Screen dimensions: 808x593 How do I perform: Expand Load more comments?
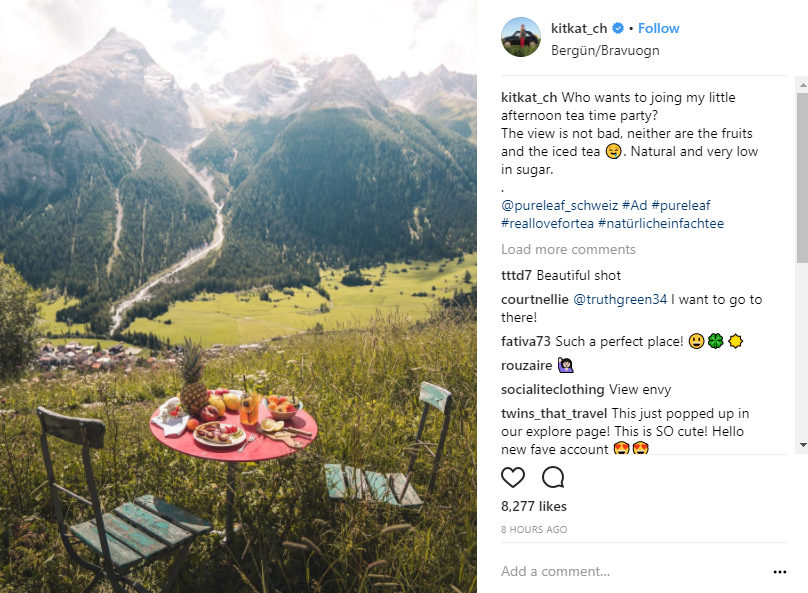[x=568, y=249]
